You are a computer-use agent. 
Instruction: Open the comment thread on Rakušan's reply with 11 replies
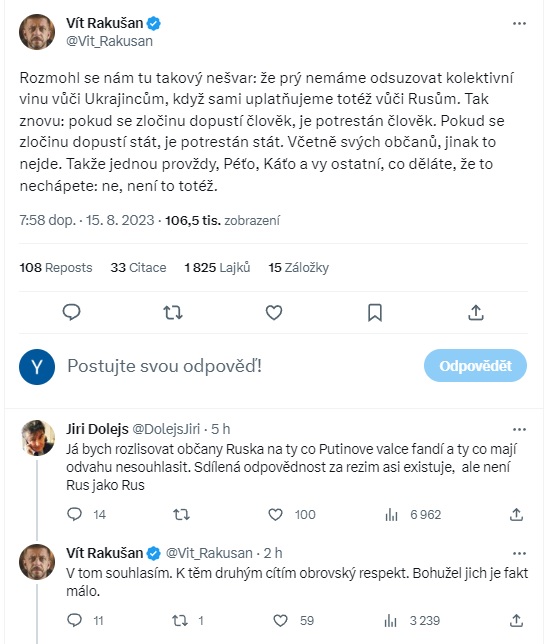point(74,620)
